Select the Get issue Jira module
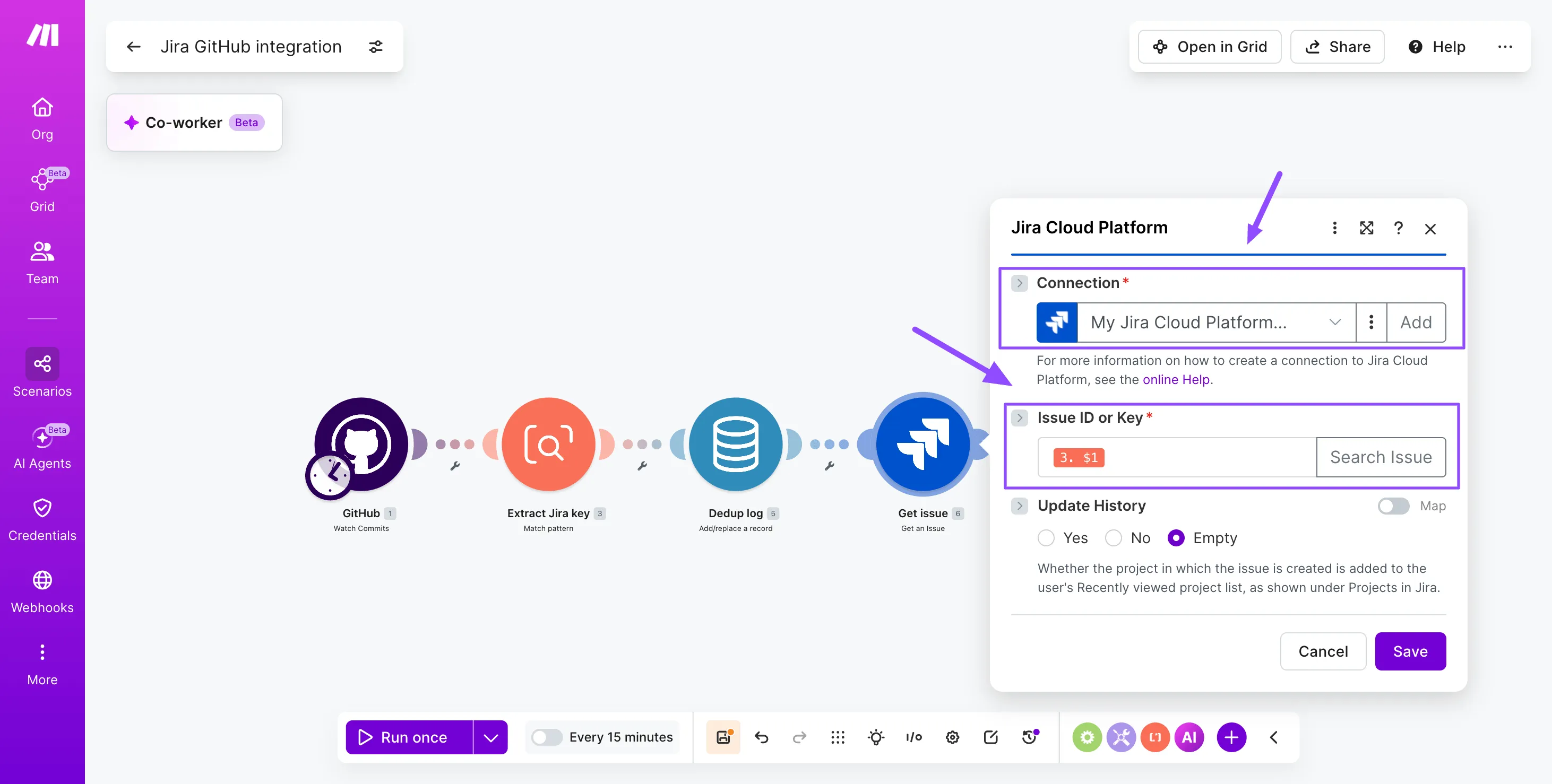1552x784 pixels. (922, 445)
